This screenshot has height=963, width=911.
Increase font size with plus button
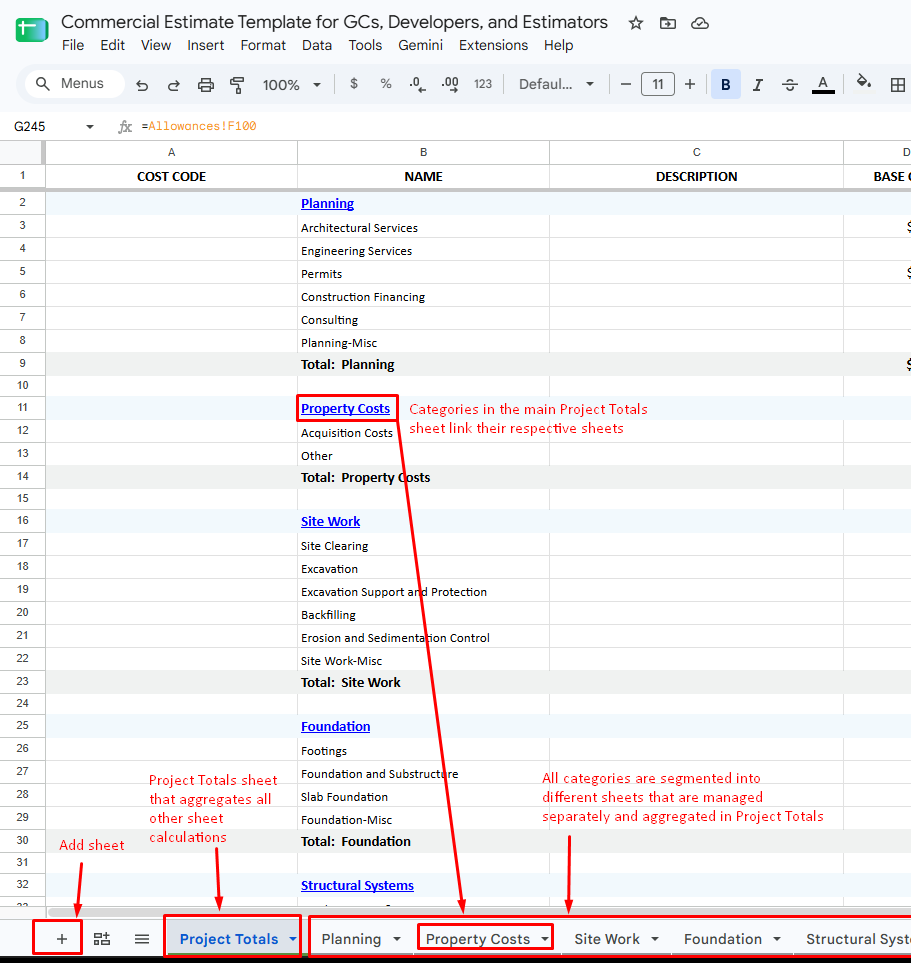tap(690, 84)
